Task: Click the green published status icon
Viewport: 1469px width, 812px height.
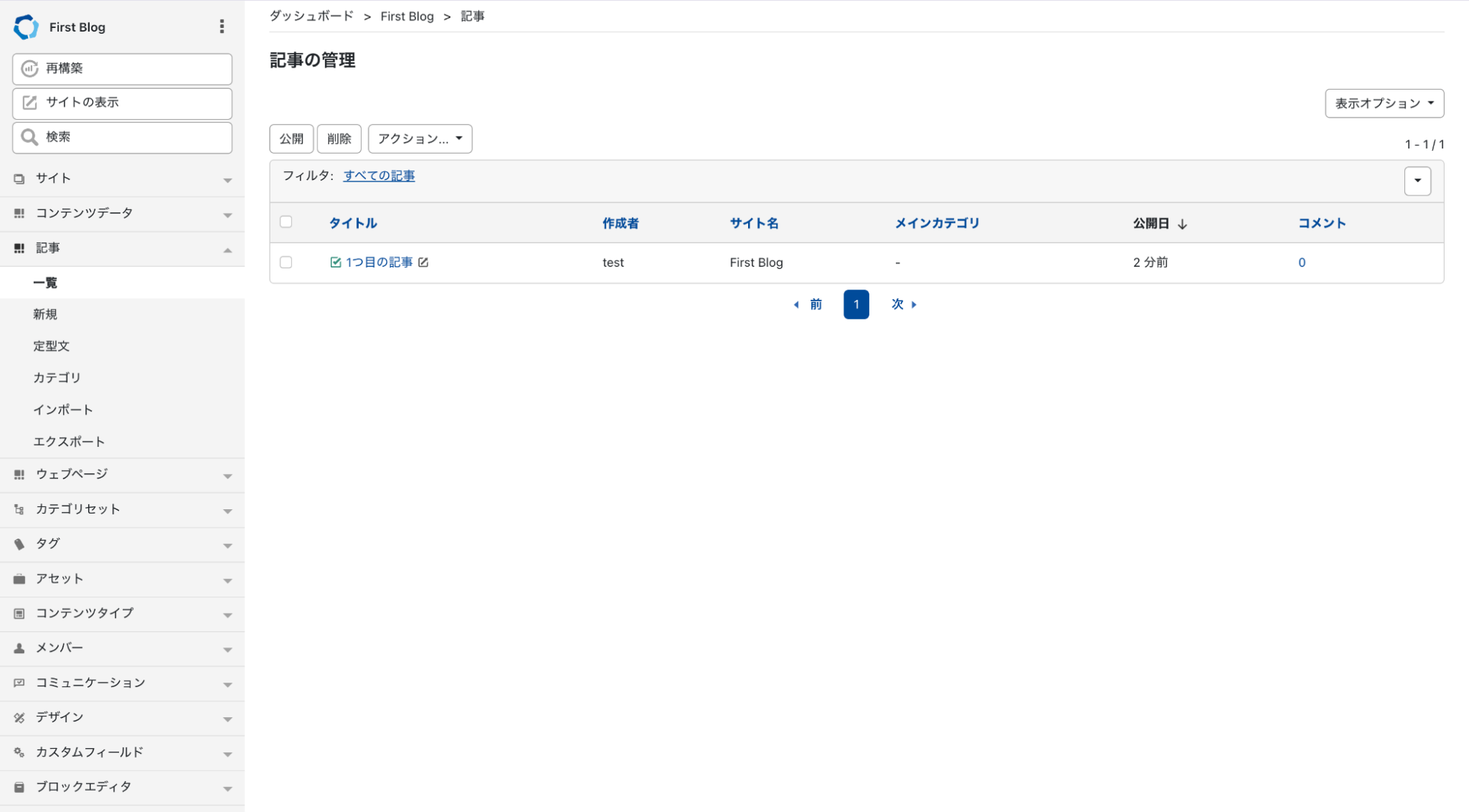Action: coord(336,262)
